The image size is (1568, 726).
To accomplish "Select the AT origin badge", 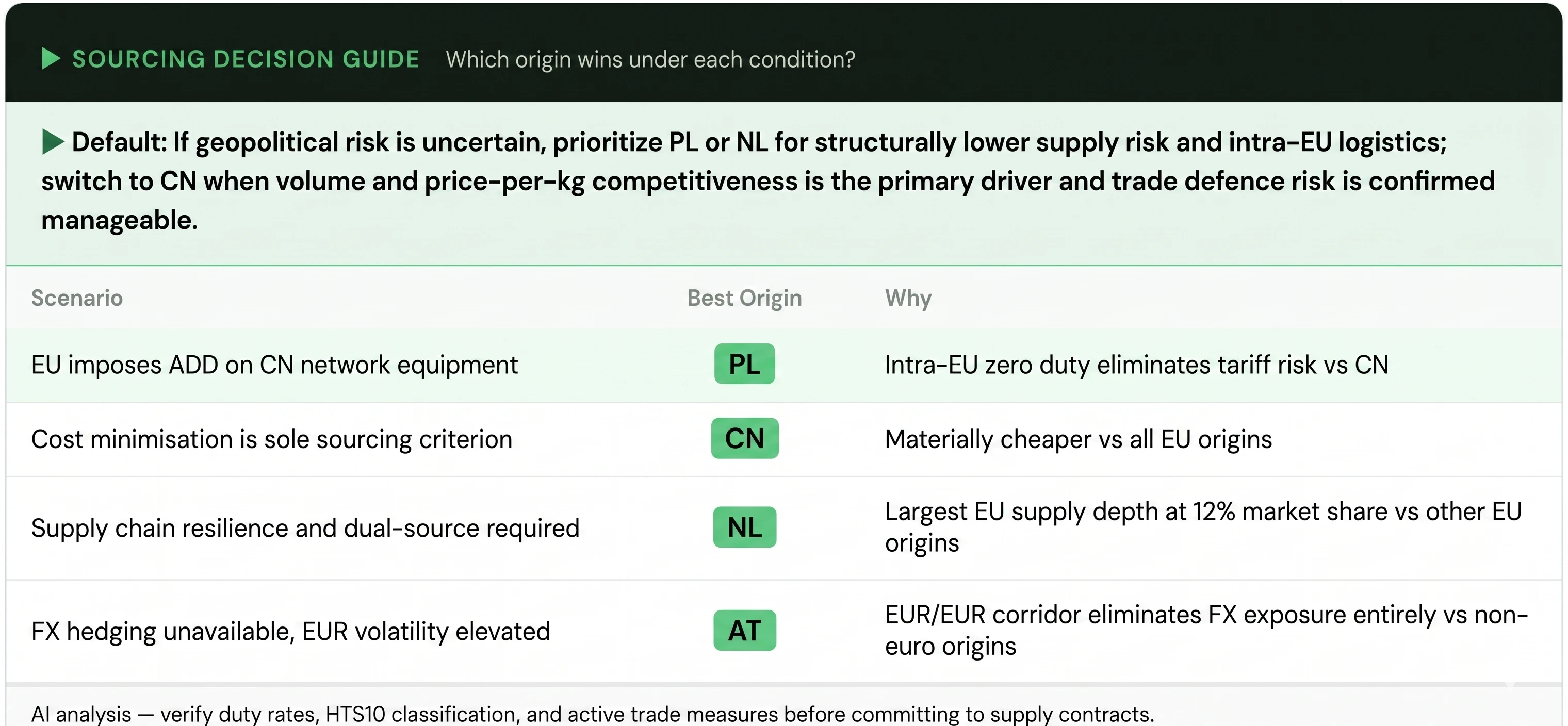I will (744, 631).
